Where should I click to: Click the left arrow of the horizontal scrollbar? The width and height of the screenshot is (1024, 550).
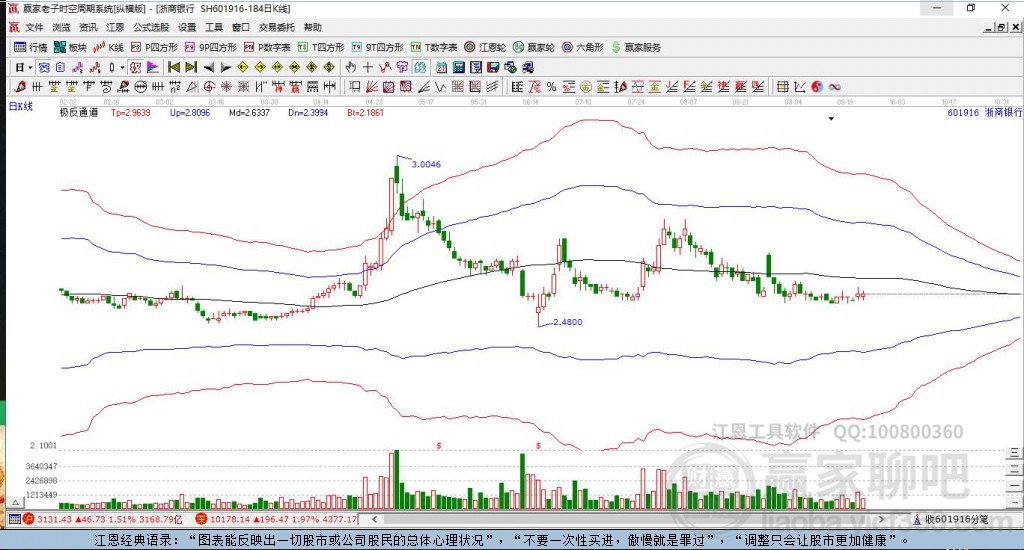[375, 519]
